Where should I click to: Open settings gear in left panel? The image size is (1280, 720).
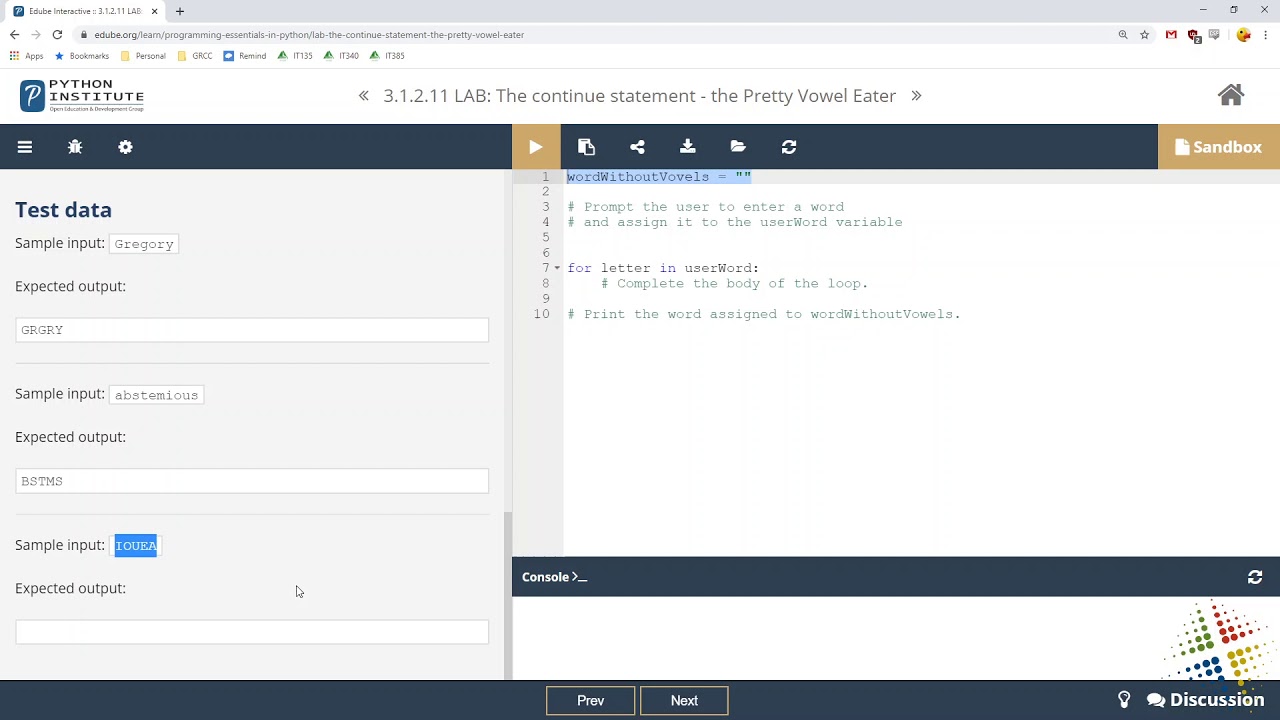coord(125,147)
